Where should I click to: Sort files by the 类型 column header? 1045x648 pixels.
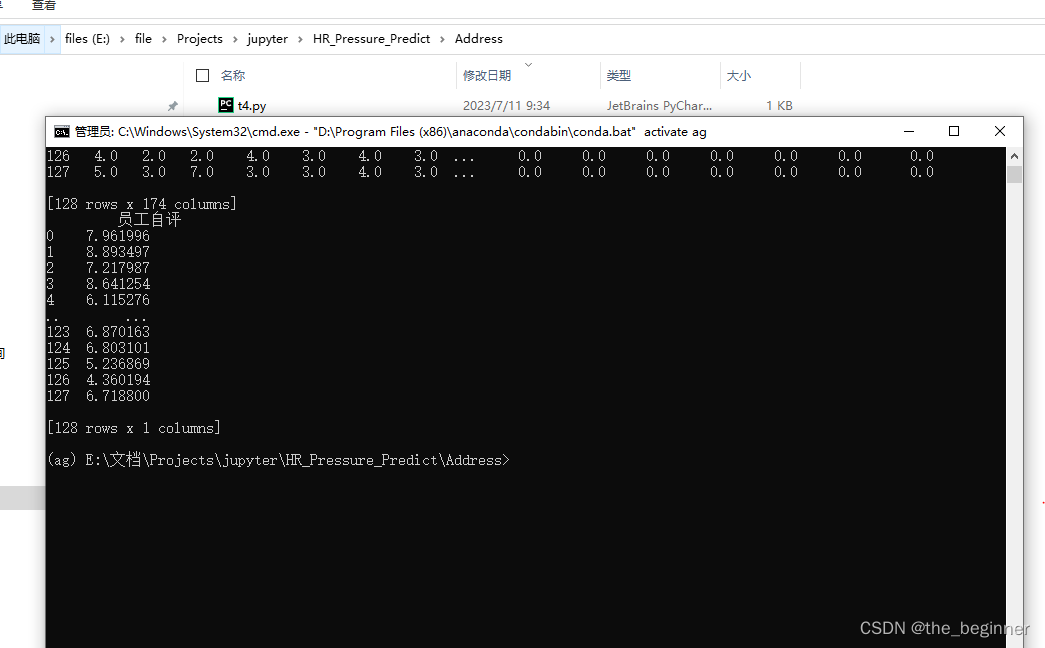618,75
